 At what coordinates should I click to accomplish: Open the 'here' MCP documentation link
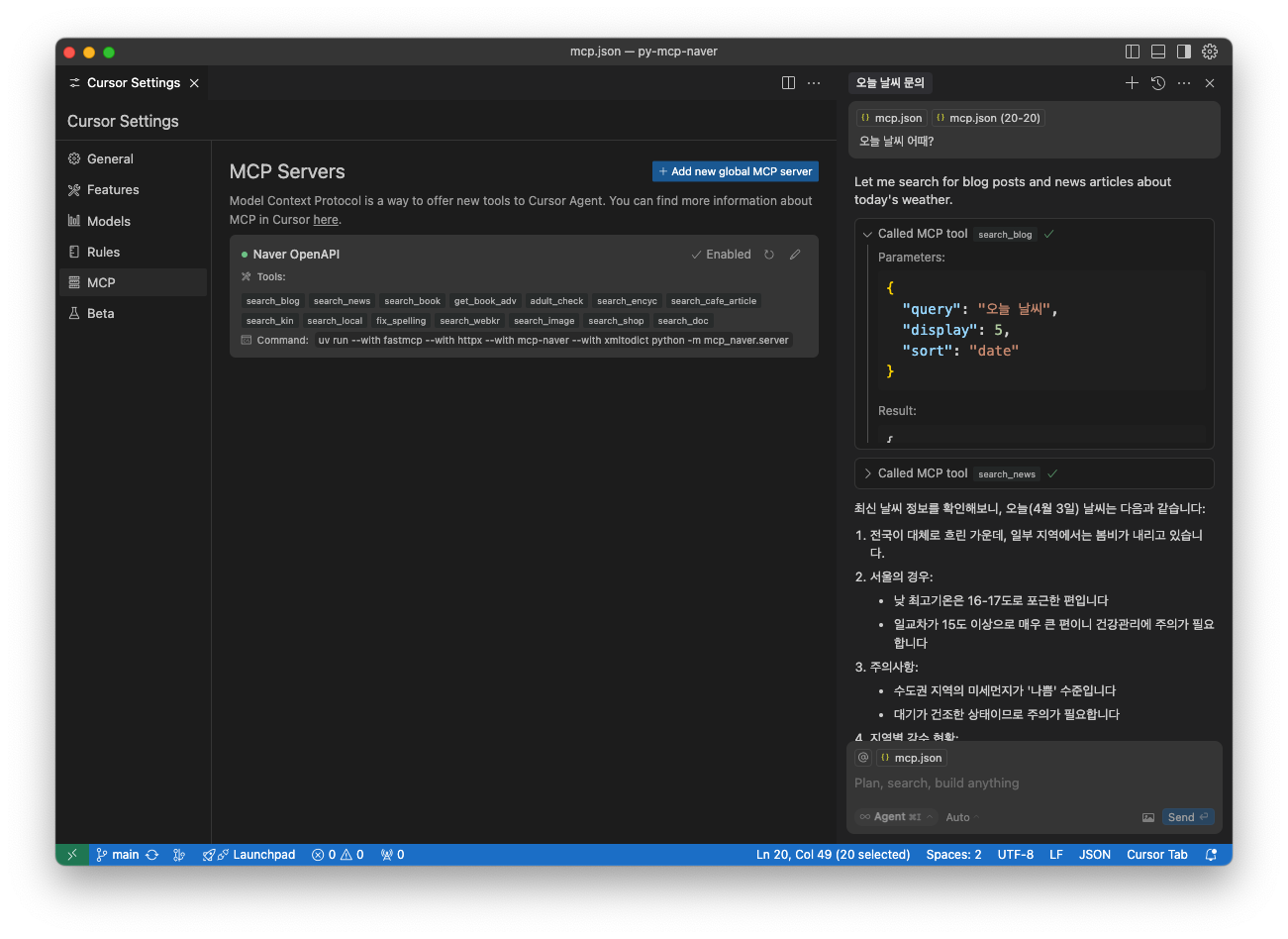pos(326,220)
